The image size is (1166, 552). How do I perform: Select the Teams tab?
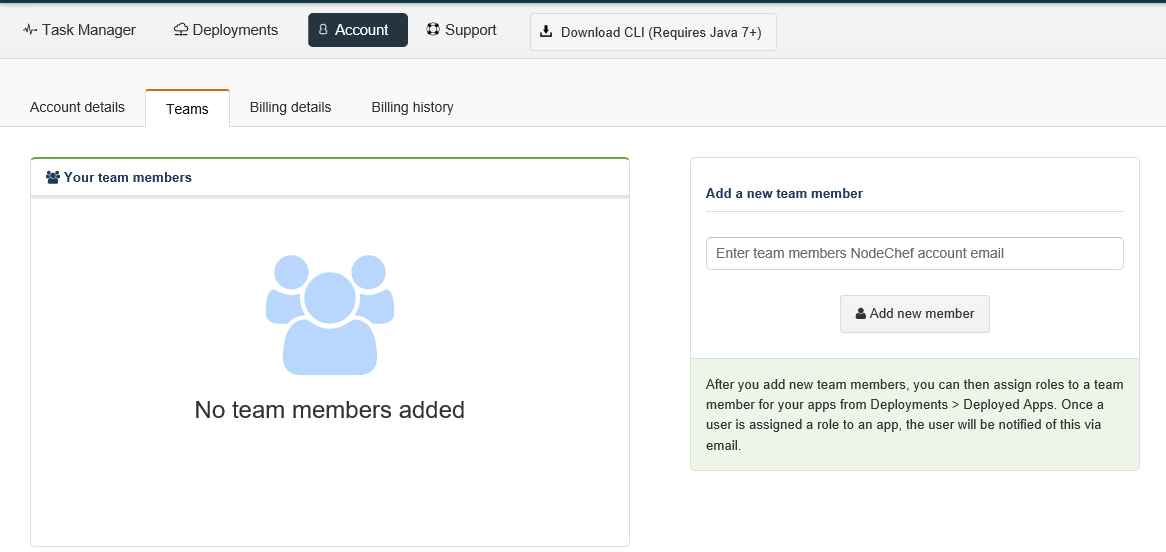(187, 109)
